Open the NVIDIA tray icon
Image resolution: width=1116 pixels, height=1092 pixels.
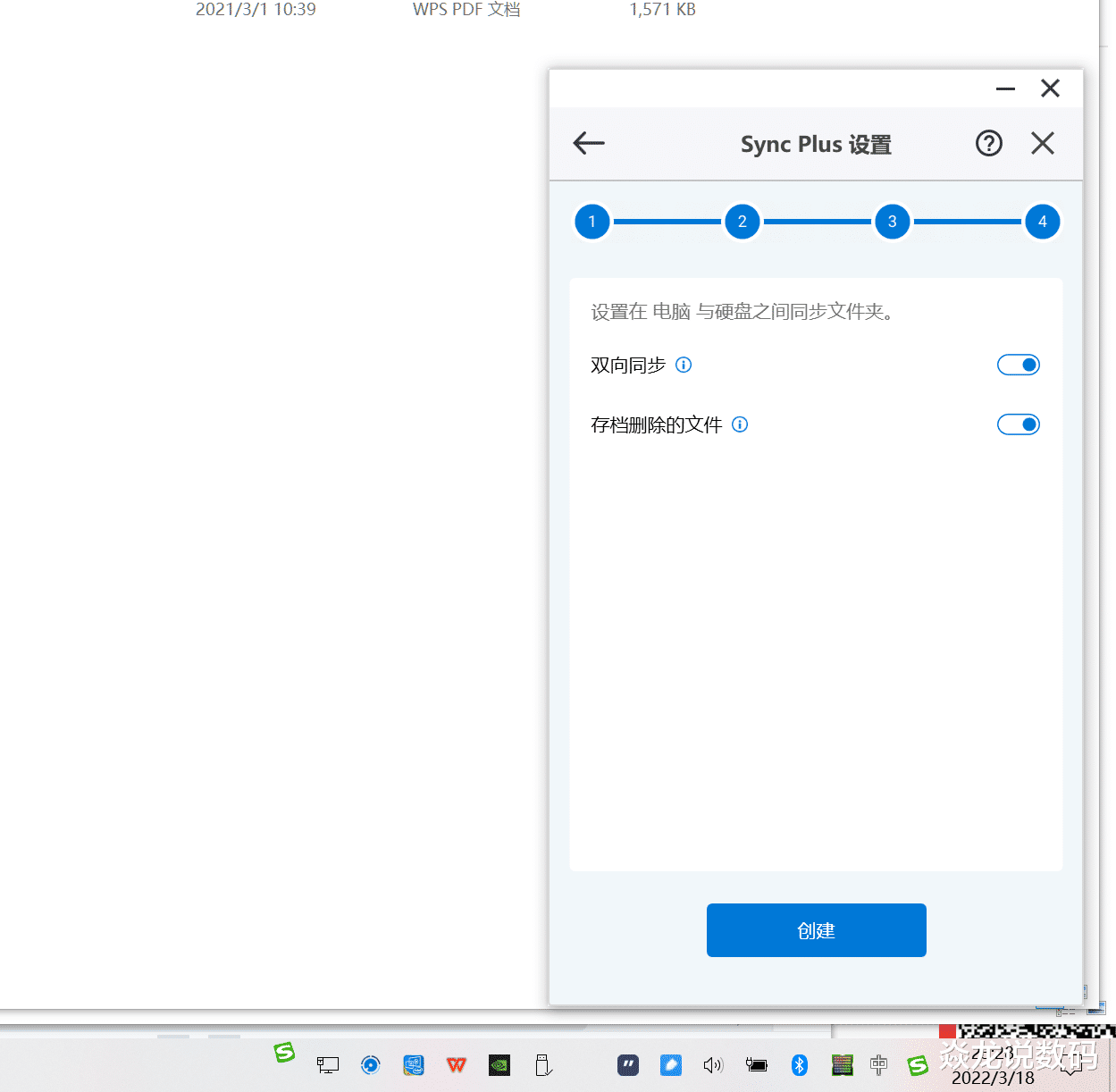(x=499, y=1064)
